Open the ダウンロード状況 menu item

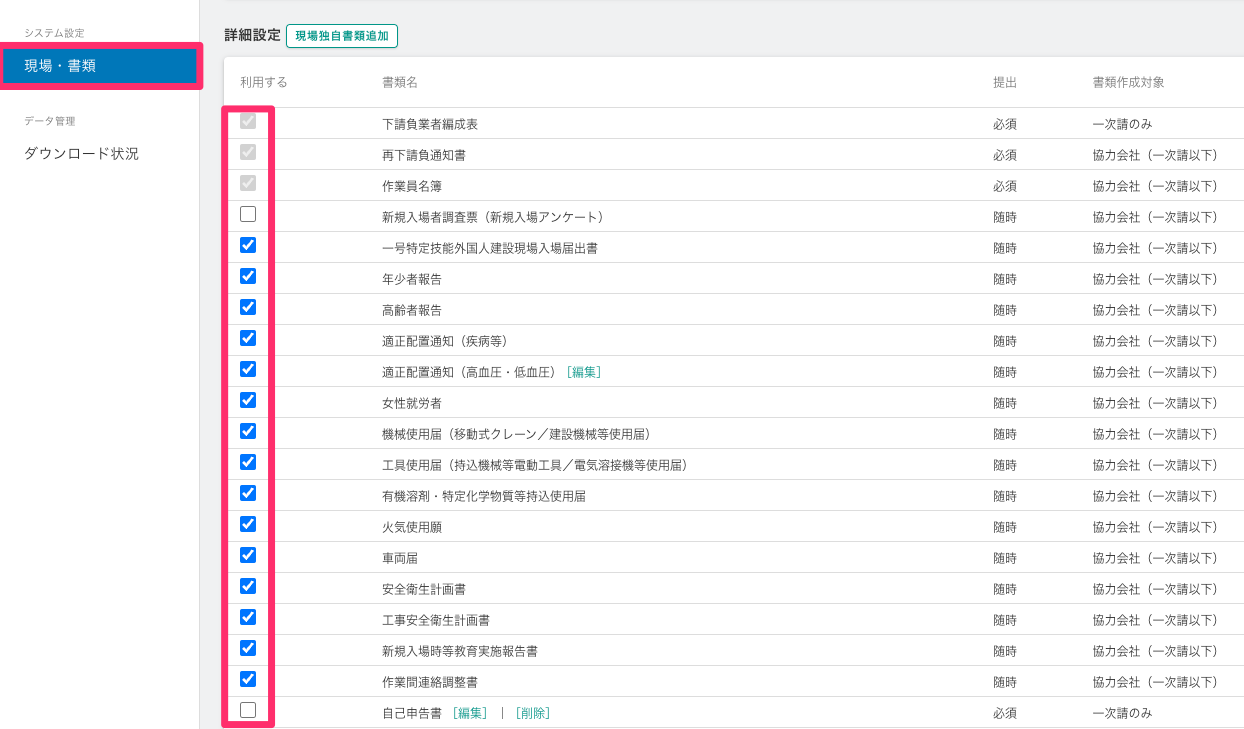coord(81,154)
